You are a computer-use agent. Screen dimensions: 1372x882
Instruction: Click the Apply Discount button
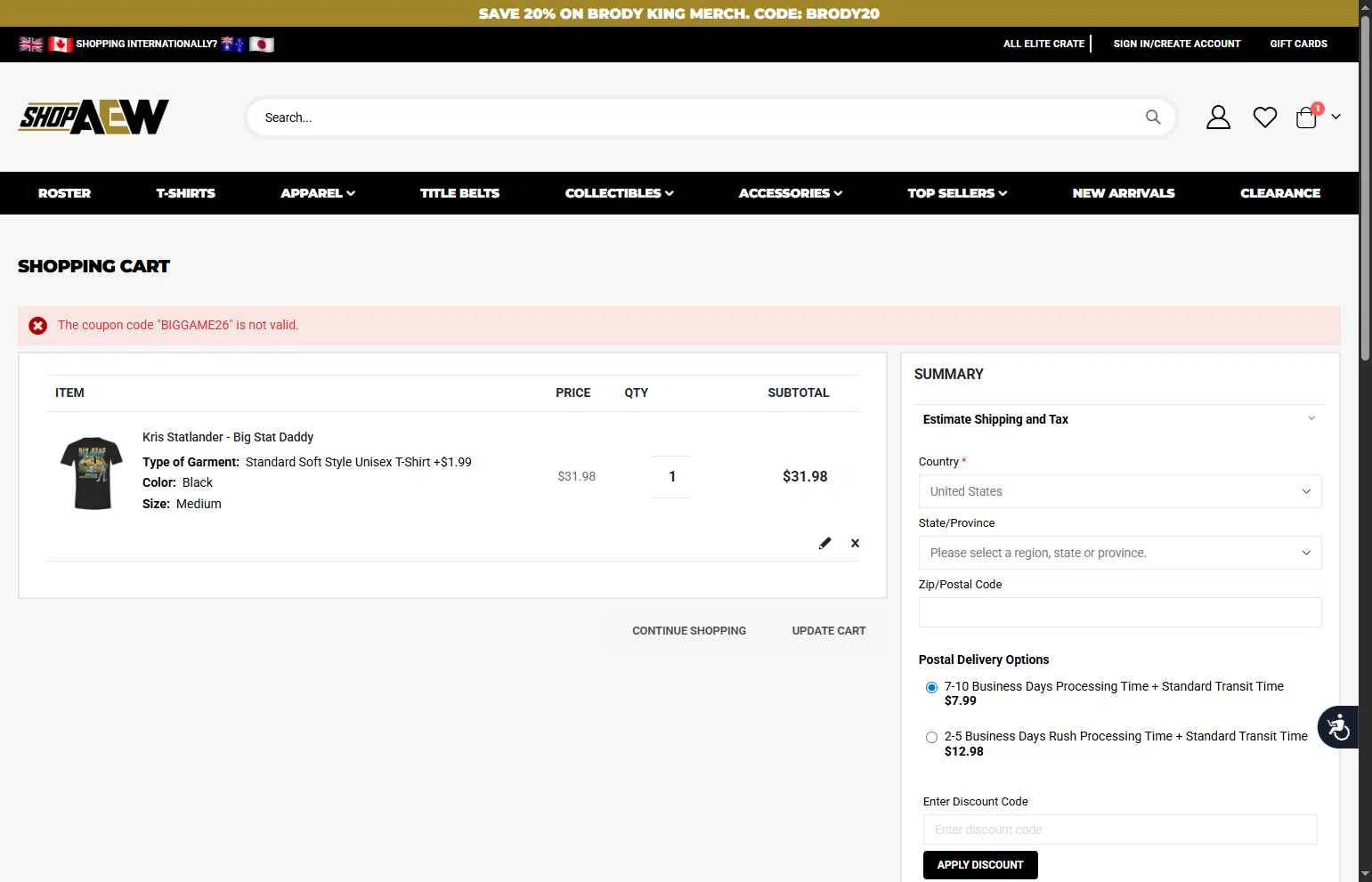980,865
